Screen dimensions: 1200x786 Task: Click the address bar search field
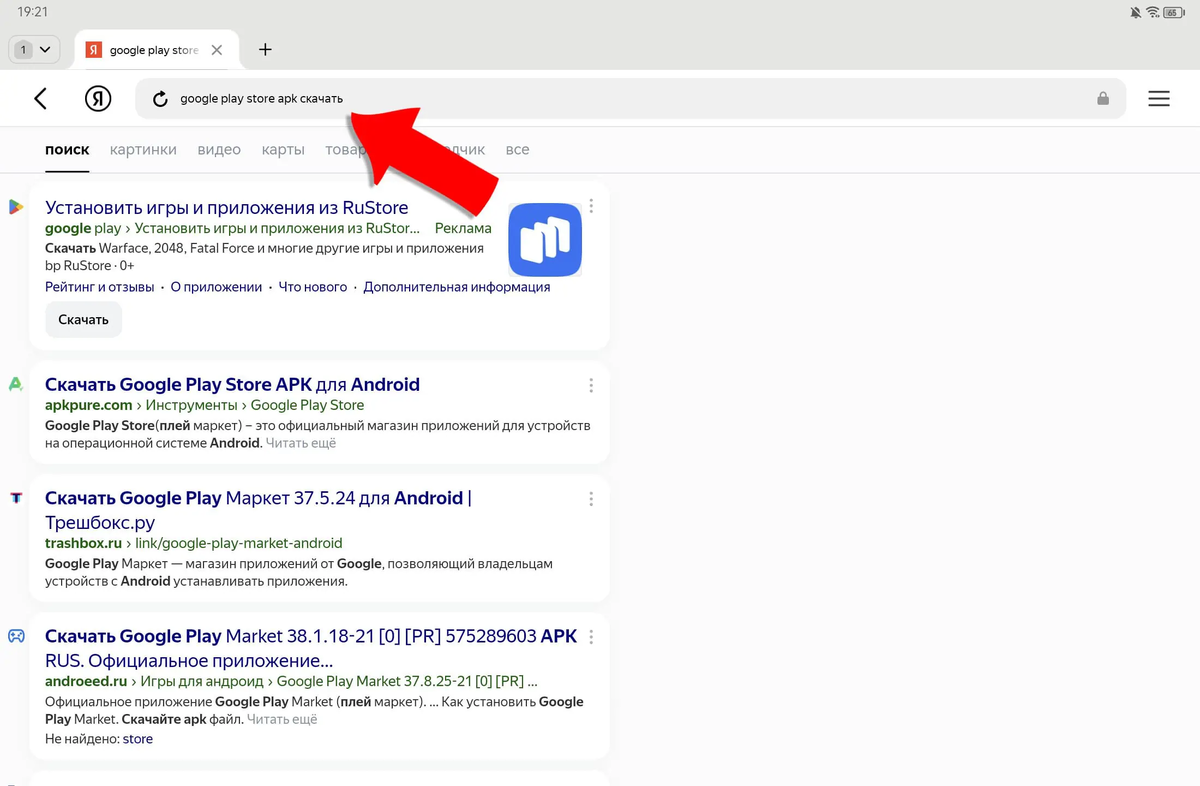click(630, 99)
